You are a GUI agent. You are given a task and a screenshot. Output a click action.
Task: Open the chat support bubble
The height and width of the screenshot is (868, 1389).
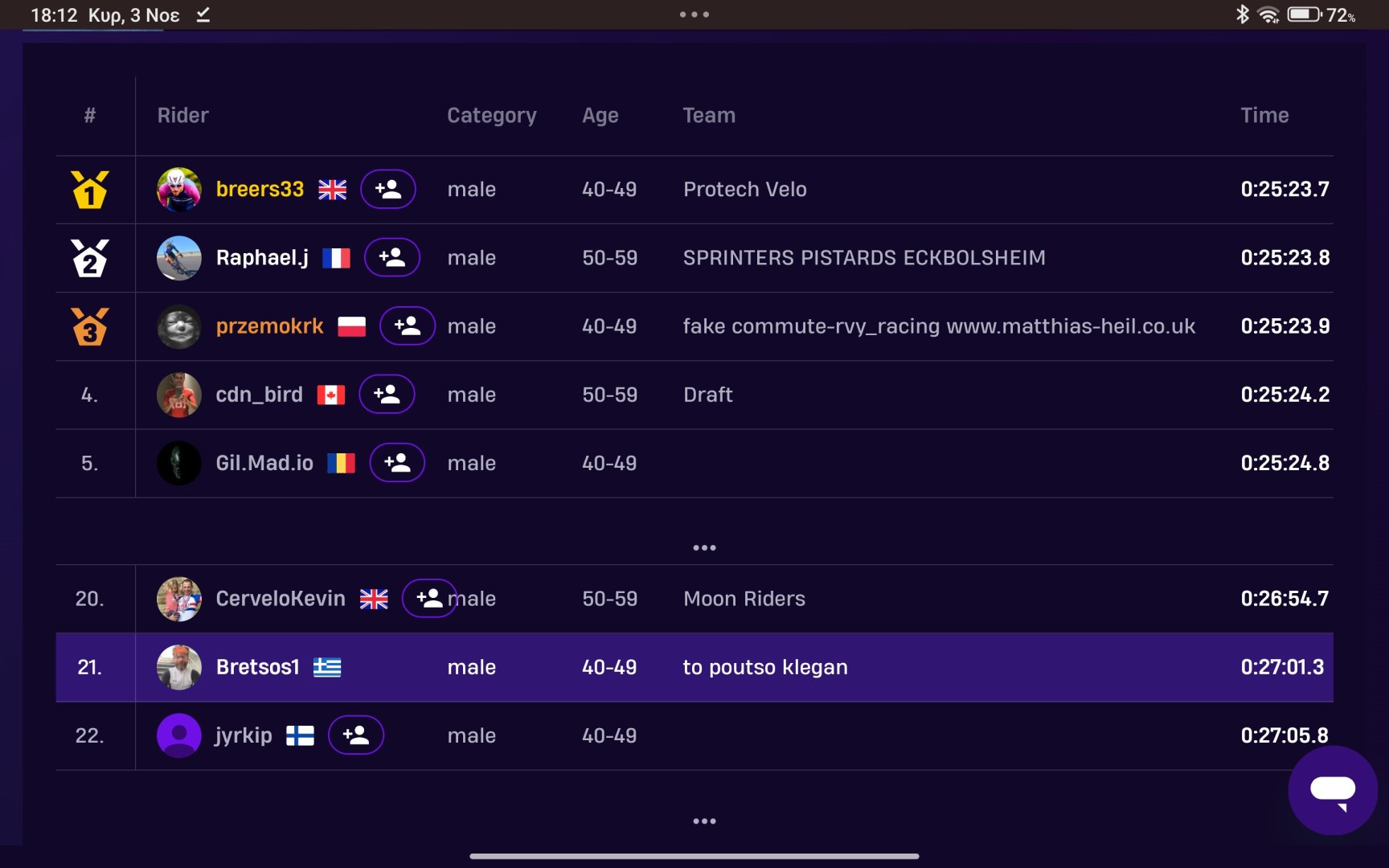click(x=1333, y=791)
